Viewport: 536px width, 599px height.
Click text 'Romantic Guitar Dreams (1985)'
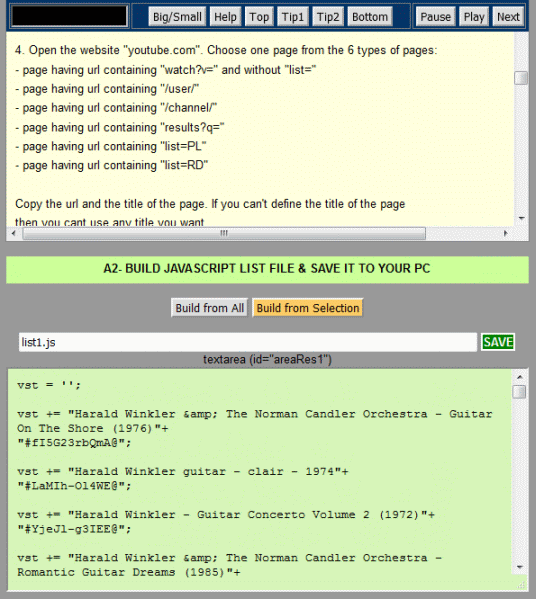tap(128, 572)
